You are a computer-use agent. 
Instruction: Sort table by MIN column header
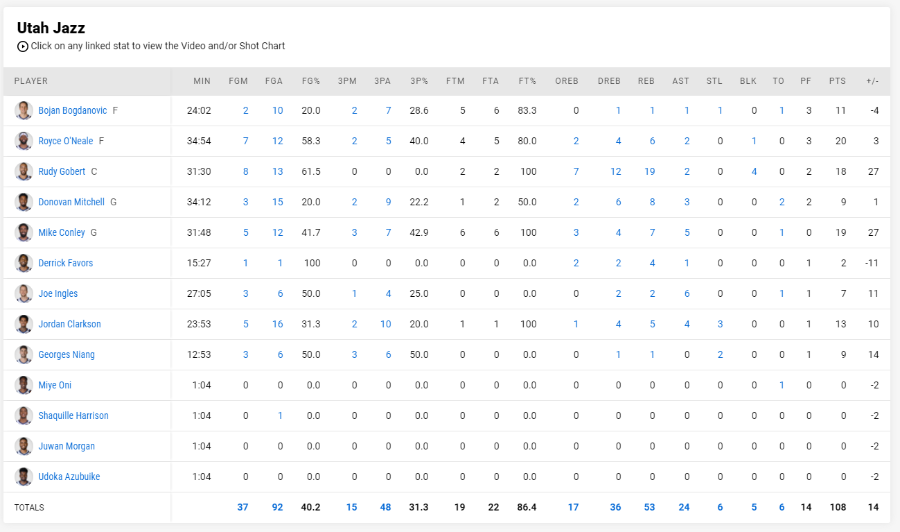pos(202,81)
